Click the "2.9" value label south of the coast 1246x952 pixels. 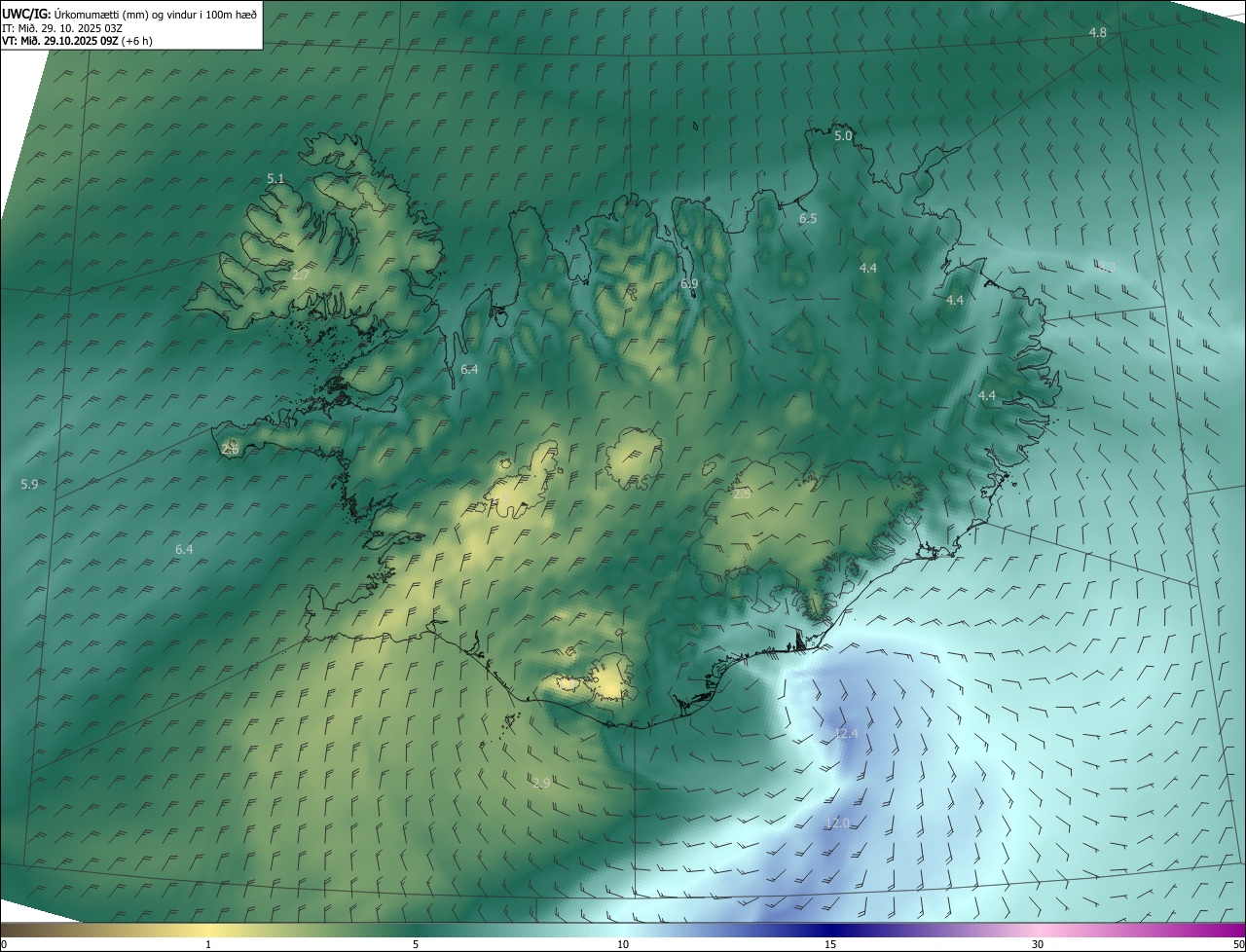coord(541,783)
